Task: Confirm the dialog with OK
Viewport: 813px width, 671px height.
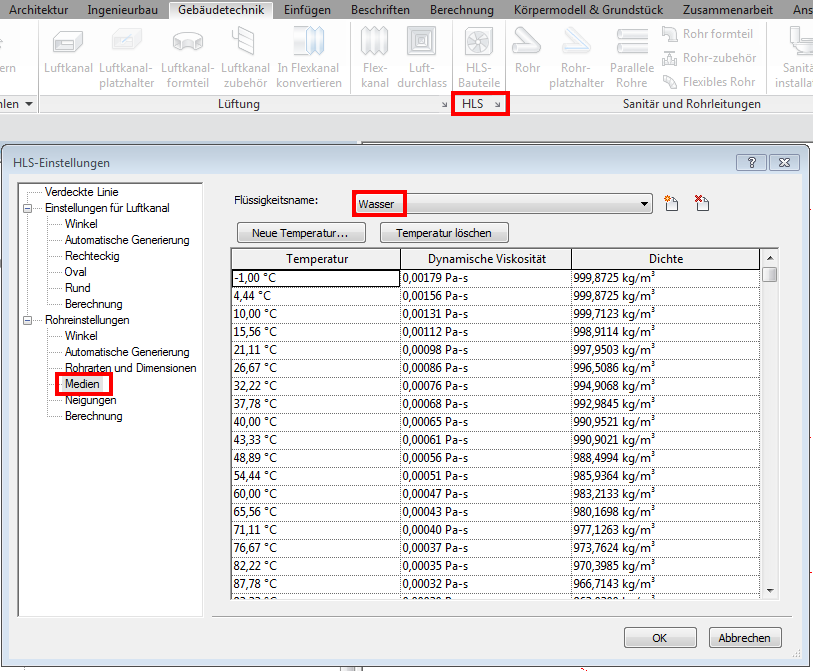Action: tap(659, 638)
